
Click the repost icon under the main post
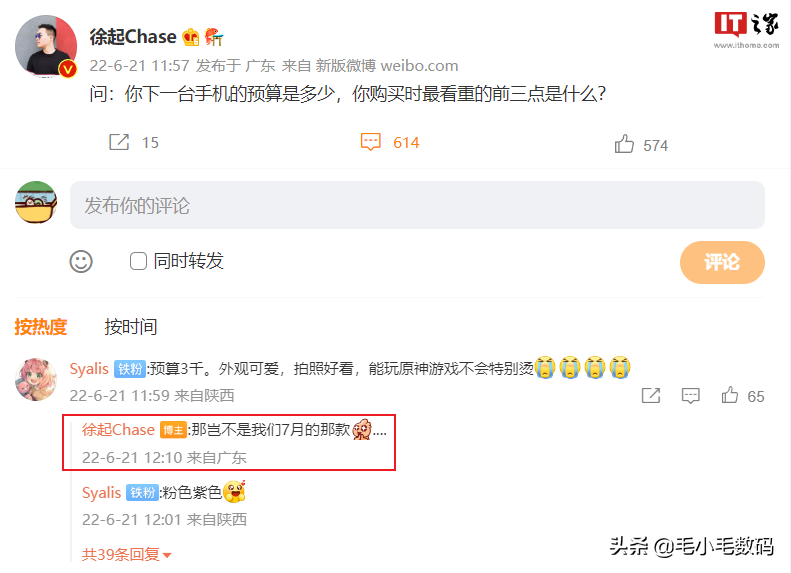tap(119, 142)
